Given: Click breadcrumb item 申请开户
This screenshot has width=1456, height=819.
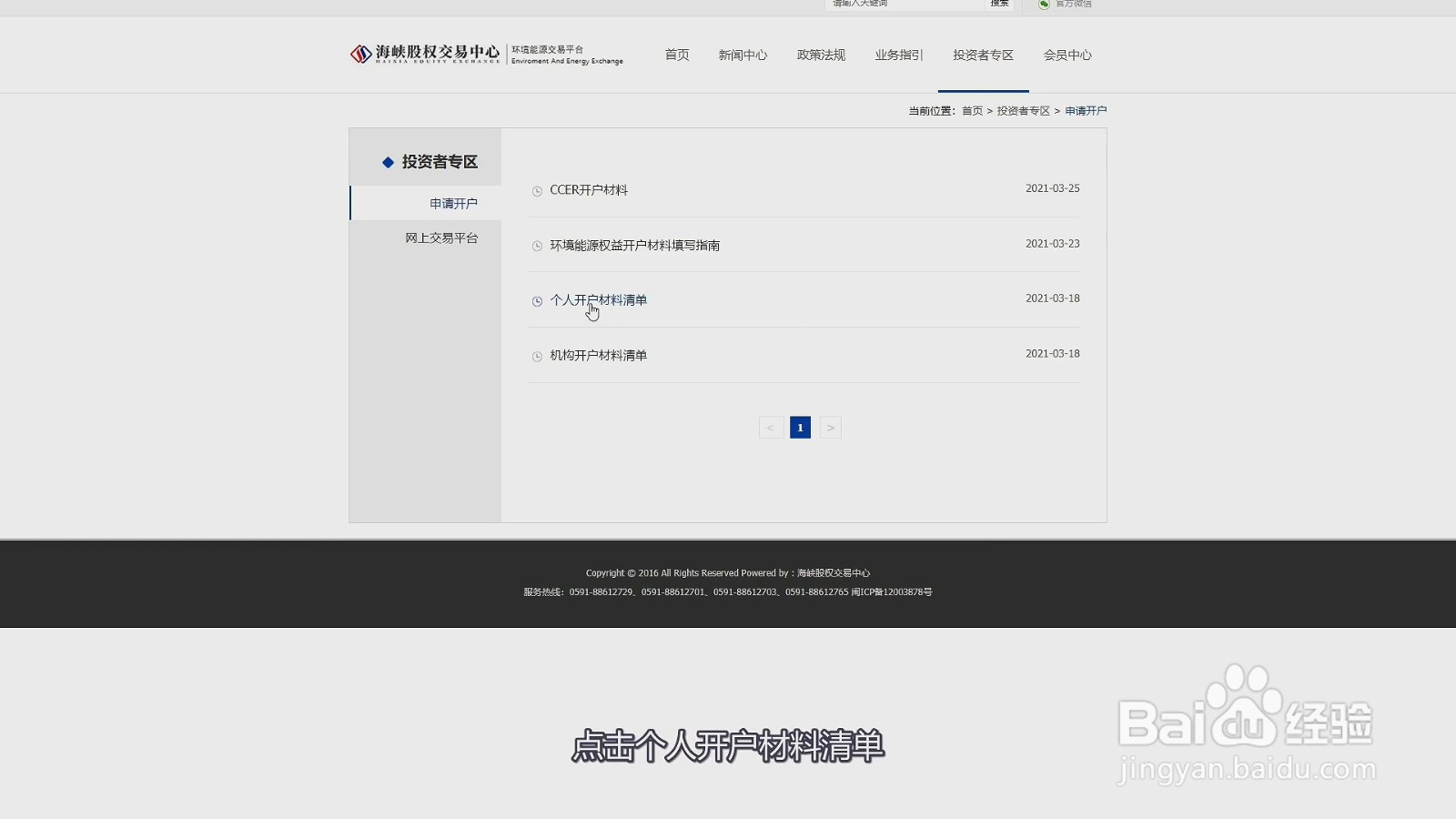Looking at the screenshot, I should click(x=1086, y=111).
